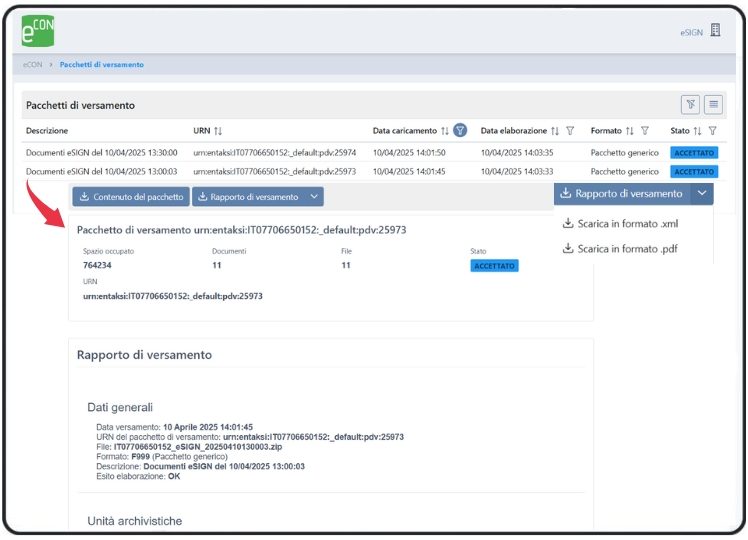The height and width of the screenshot is (540, 748).
Task: Go to eCON breadcrumb link
Action: click(33, 64)
